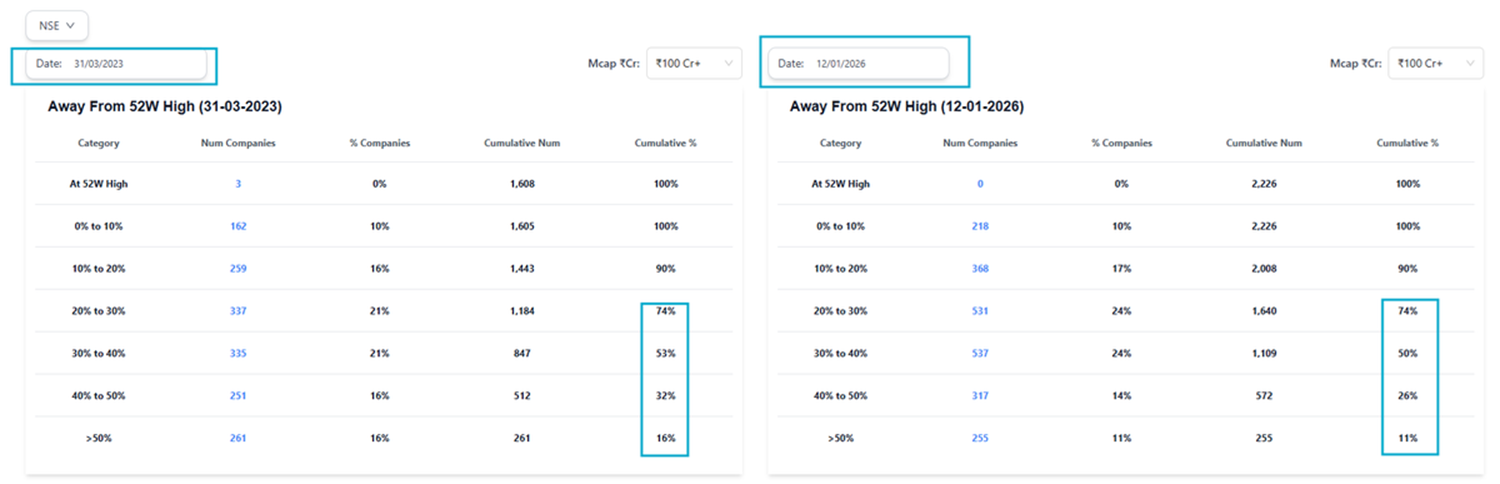
Task: Select the 368 link in 10% to 20% row
Action: click(x=980, y=269)
